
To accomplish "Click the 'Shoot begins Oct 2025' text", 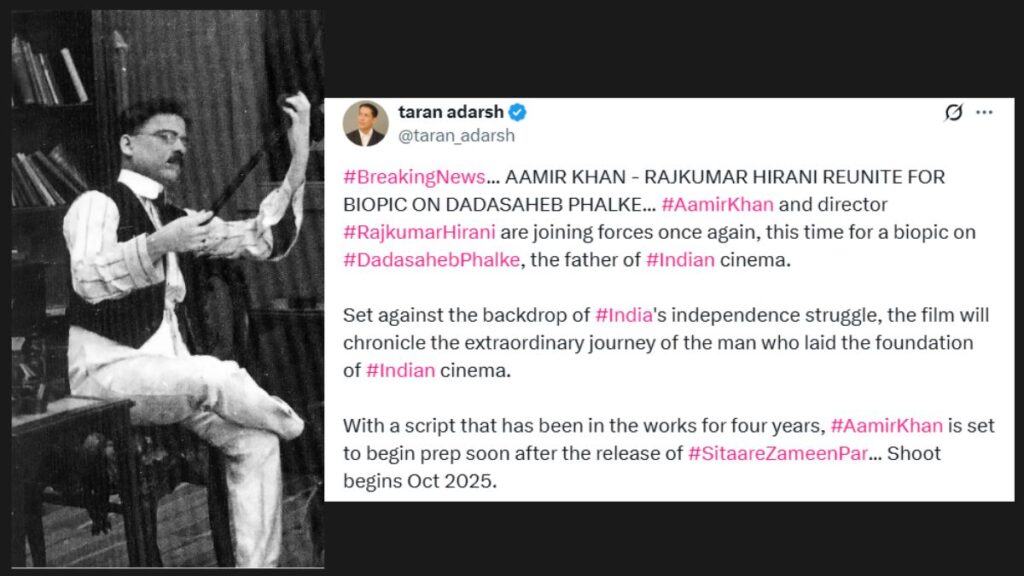I will point(641,467).
